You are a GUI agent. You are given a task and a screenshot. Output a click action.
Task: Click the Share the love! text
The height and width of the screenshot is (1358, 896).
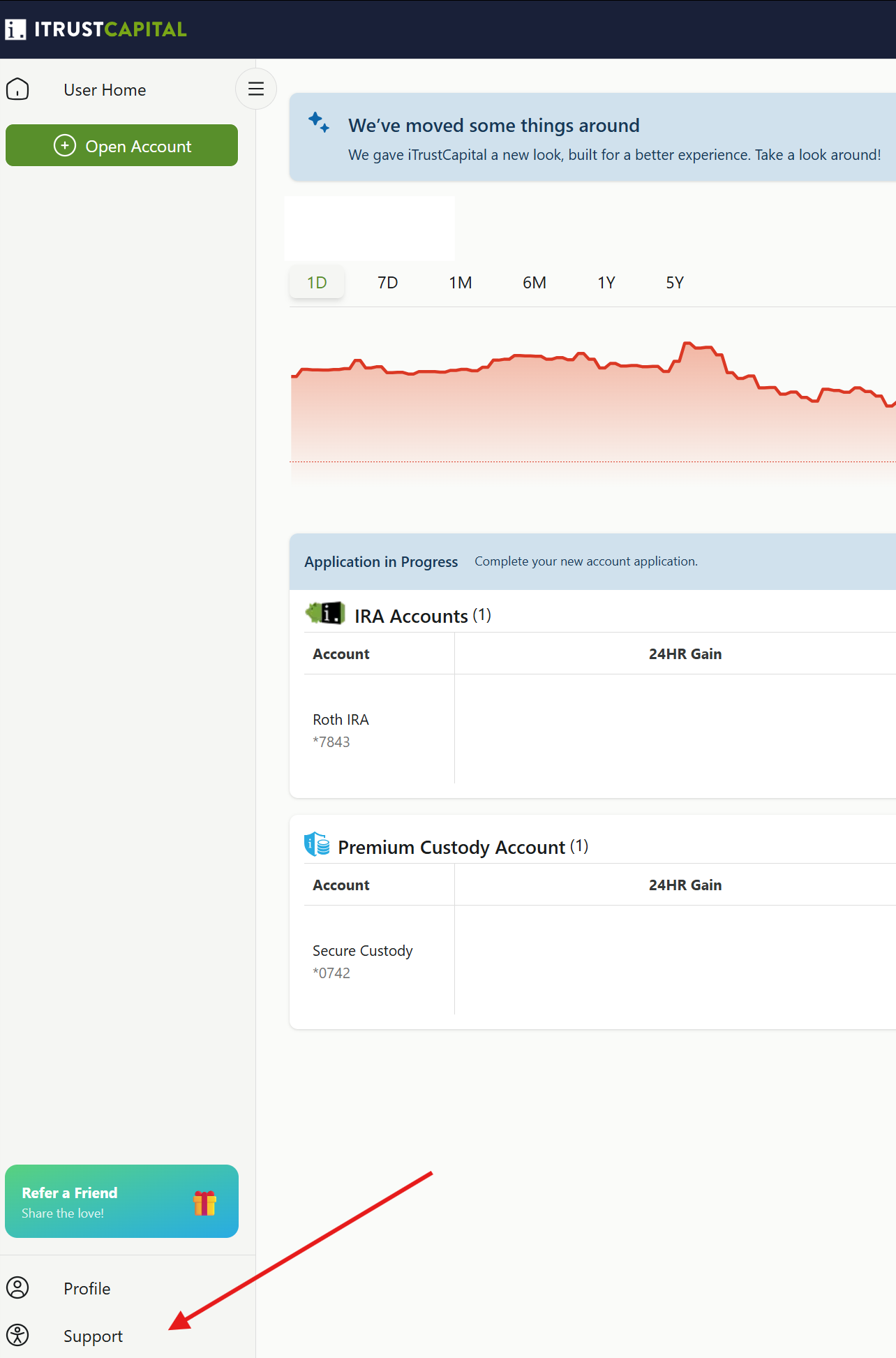click(x=63, y=1213)
